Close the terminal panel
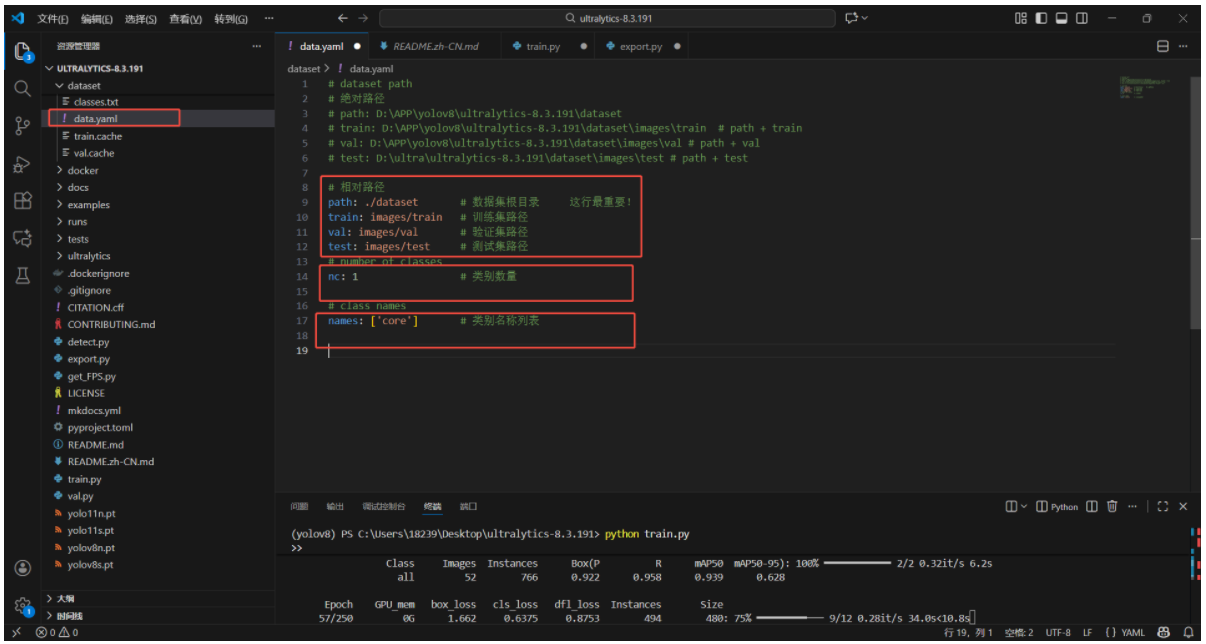This screenshot has width=1206, height=644. click(x=1183, y=507)
